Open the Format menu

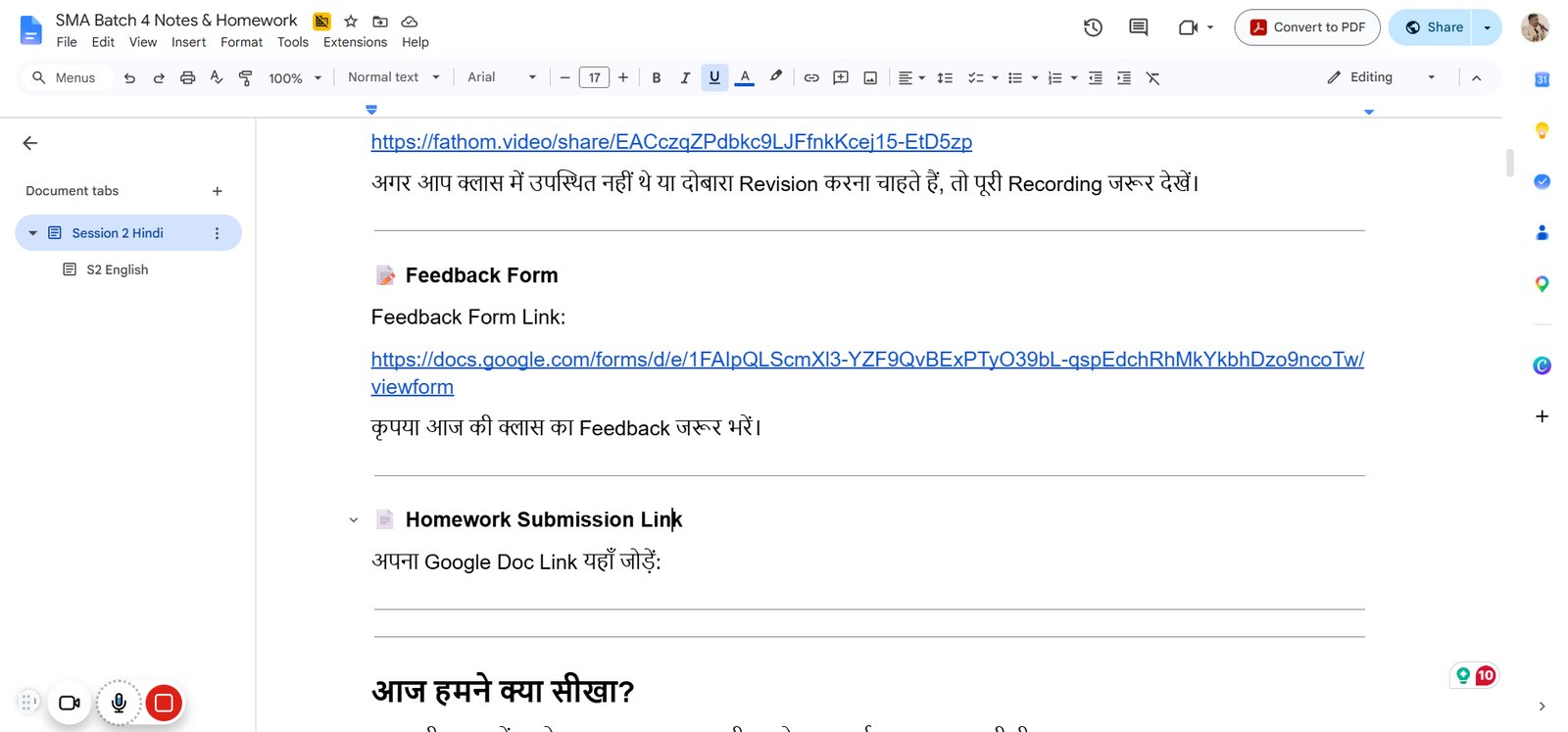[241, 42]
